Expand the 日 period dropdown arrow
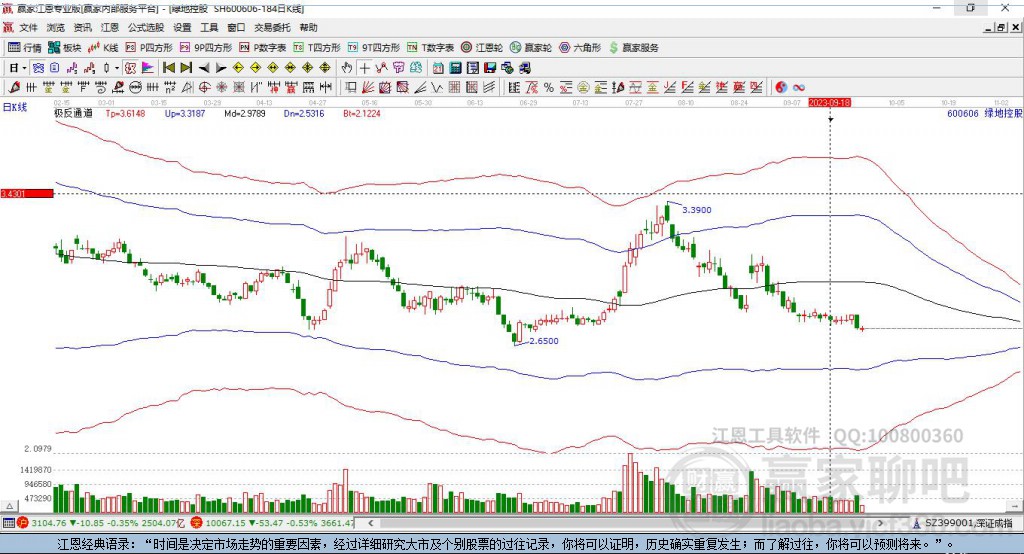The image size is (1024, 554). [x=24, y=68]
